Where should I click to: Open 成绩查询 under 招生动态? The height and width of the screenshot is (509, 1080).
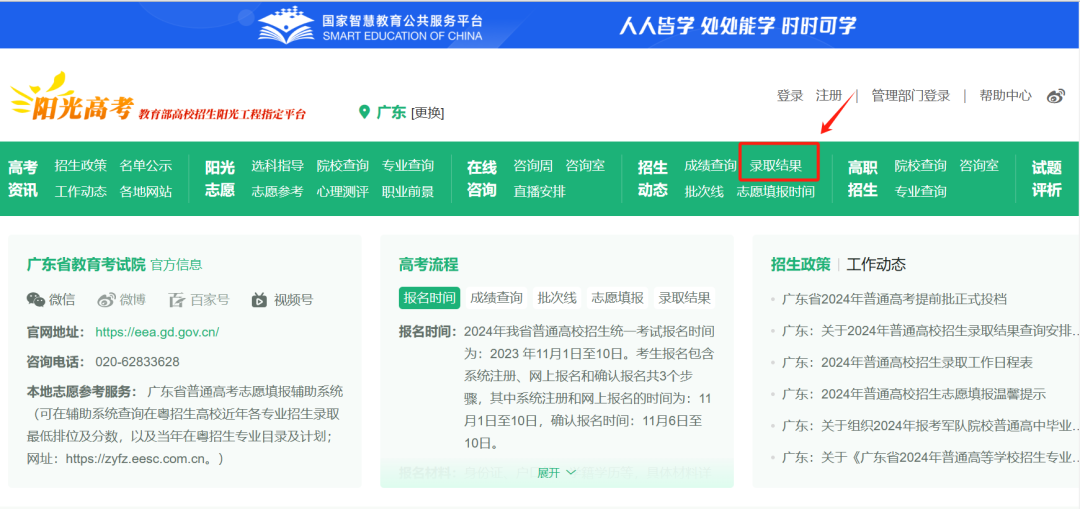710,165
